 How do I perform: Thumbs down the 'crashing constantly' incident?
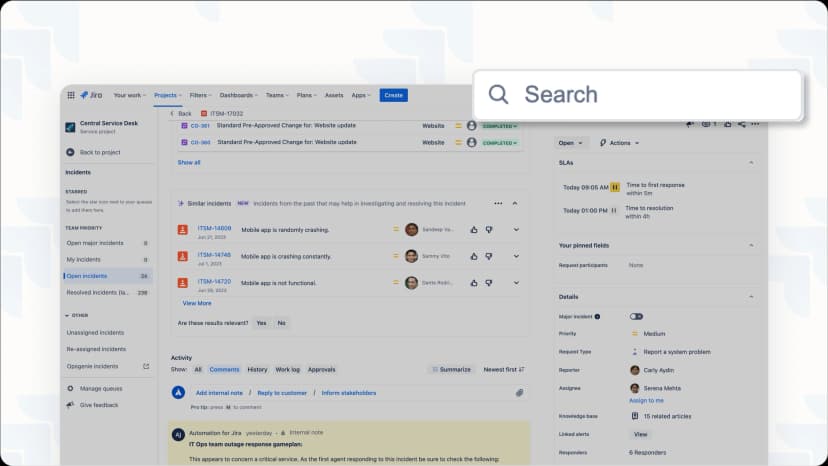point(489,256)
